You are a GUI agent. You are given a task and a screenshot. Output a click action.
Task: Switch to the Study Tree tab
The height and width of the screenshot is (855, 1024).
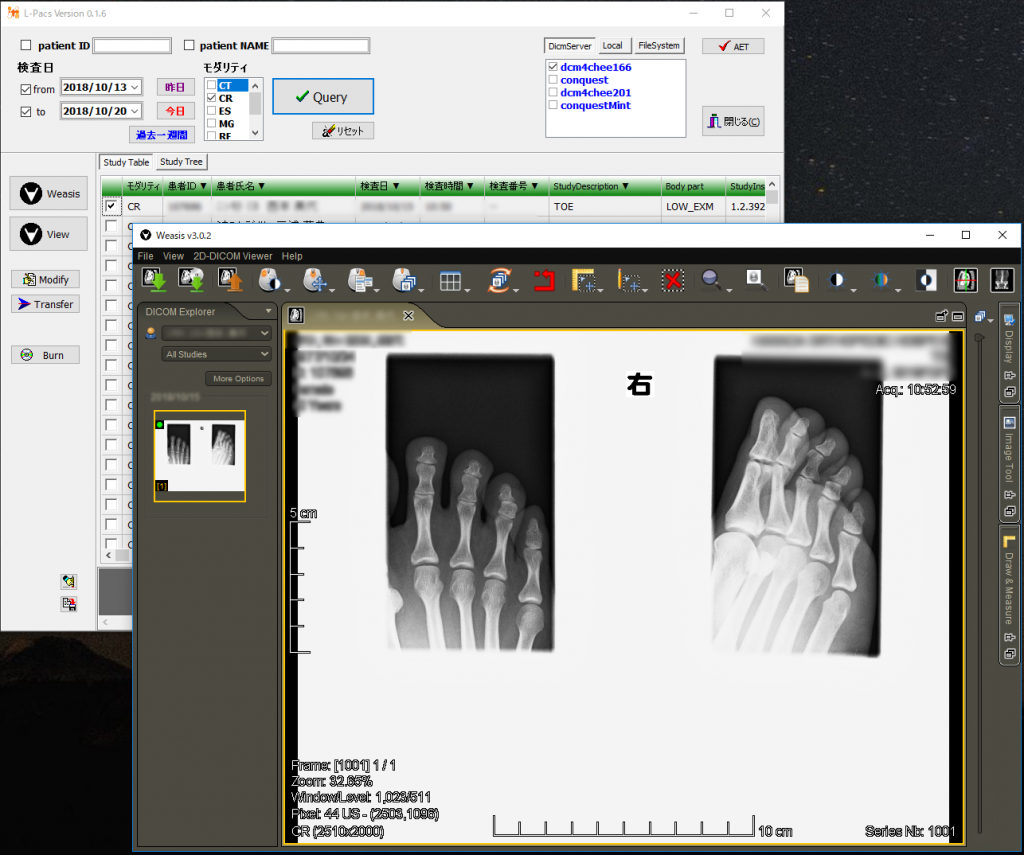coord(181,161)
